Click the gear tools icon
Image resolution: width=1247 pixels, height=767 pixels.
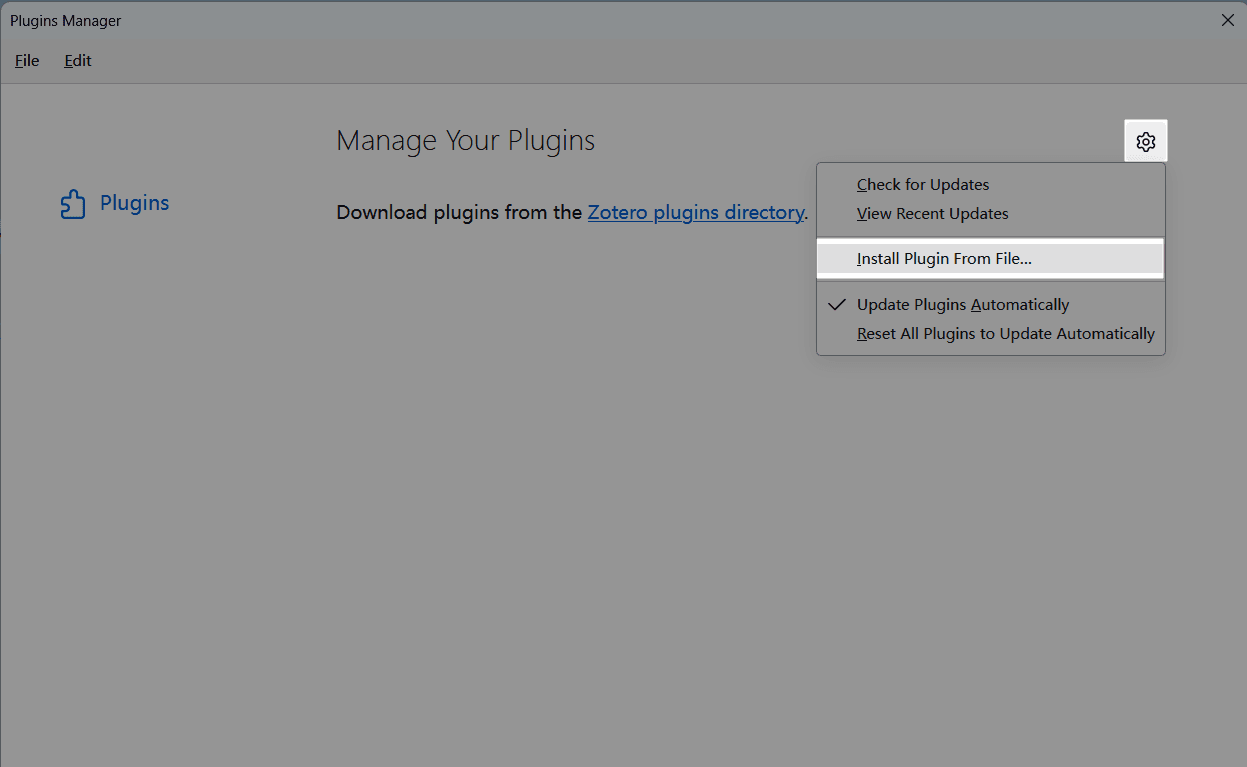[x=1146, y=142]
